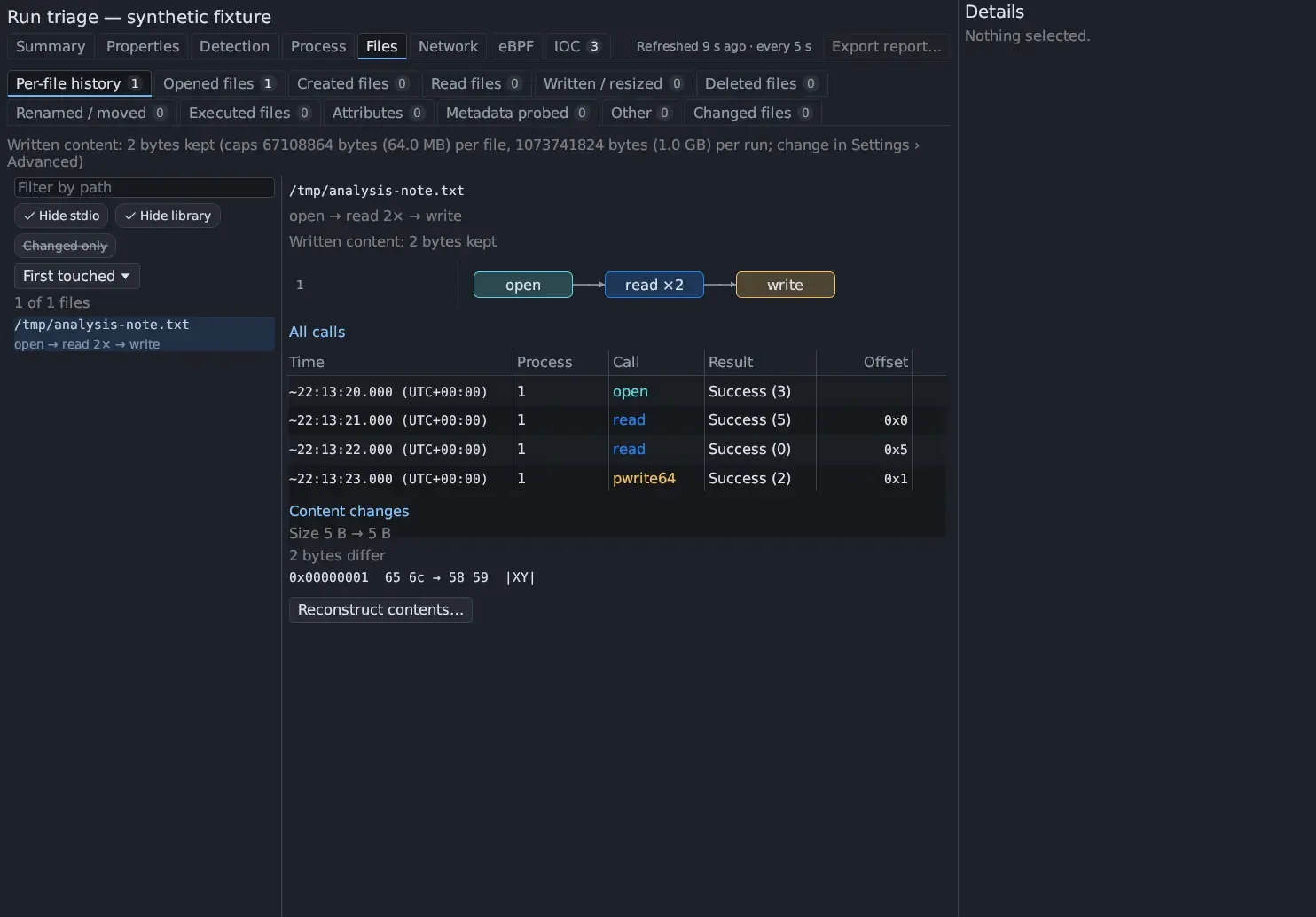Click the write flow node
Image resolution: width=1316 pixels, height=917 pixels.
click(786, 285)
